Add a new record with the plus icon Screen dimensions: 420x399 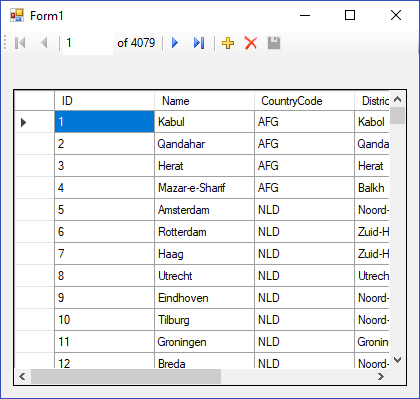point(228,43)
